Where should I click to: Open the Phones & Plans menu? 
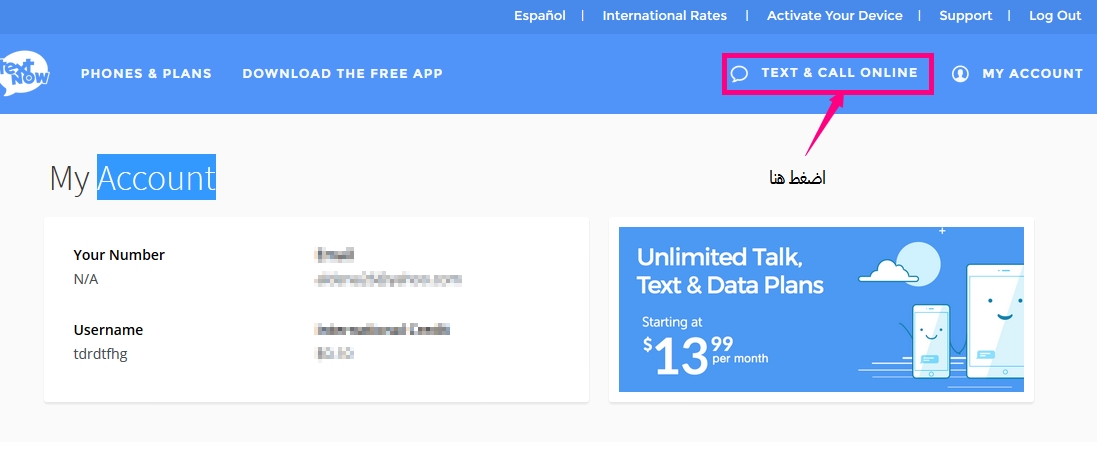[x=146, y=74]
